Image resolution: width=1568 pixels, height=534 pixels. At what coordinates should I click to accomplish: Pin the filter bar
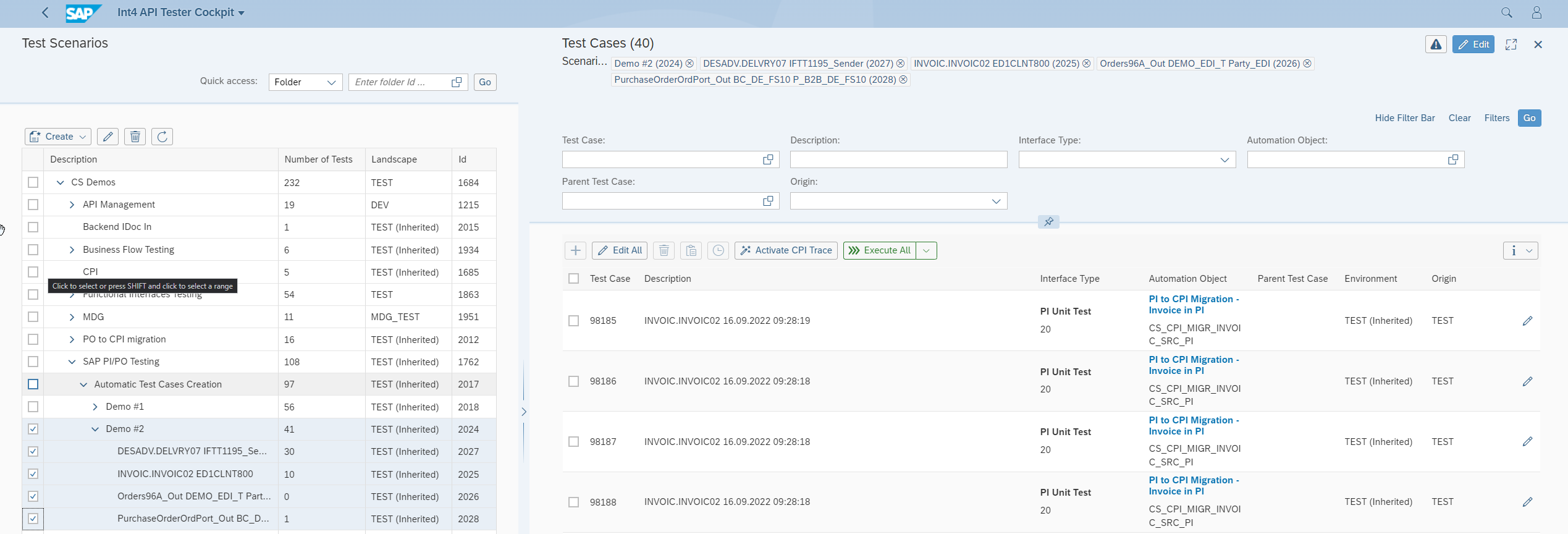pos(1048,222)
